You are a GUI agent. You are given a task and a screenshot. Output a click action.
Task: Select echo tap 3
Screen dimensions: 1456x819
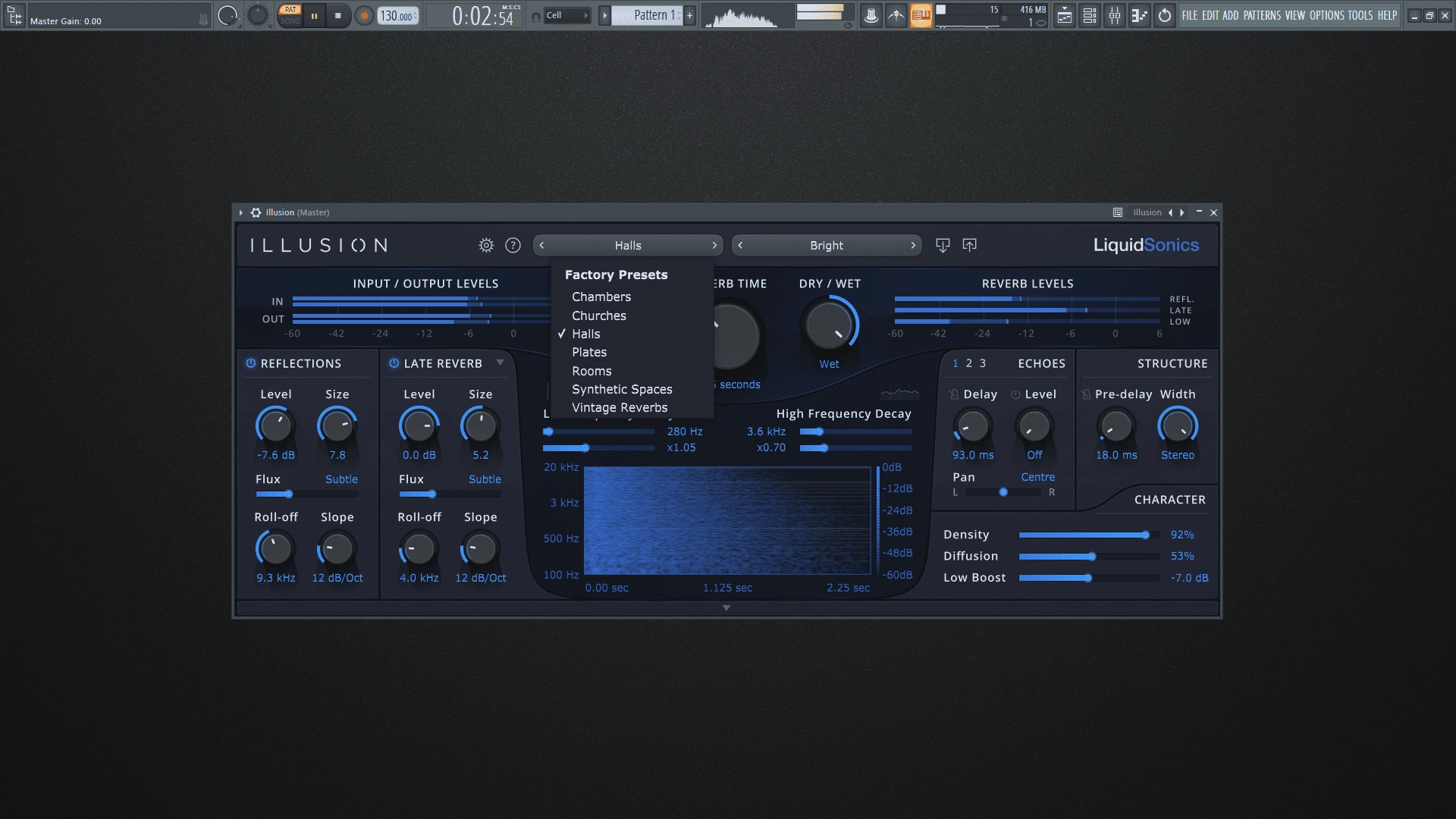click(983, 363)
